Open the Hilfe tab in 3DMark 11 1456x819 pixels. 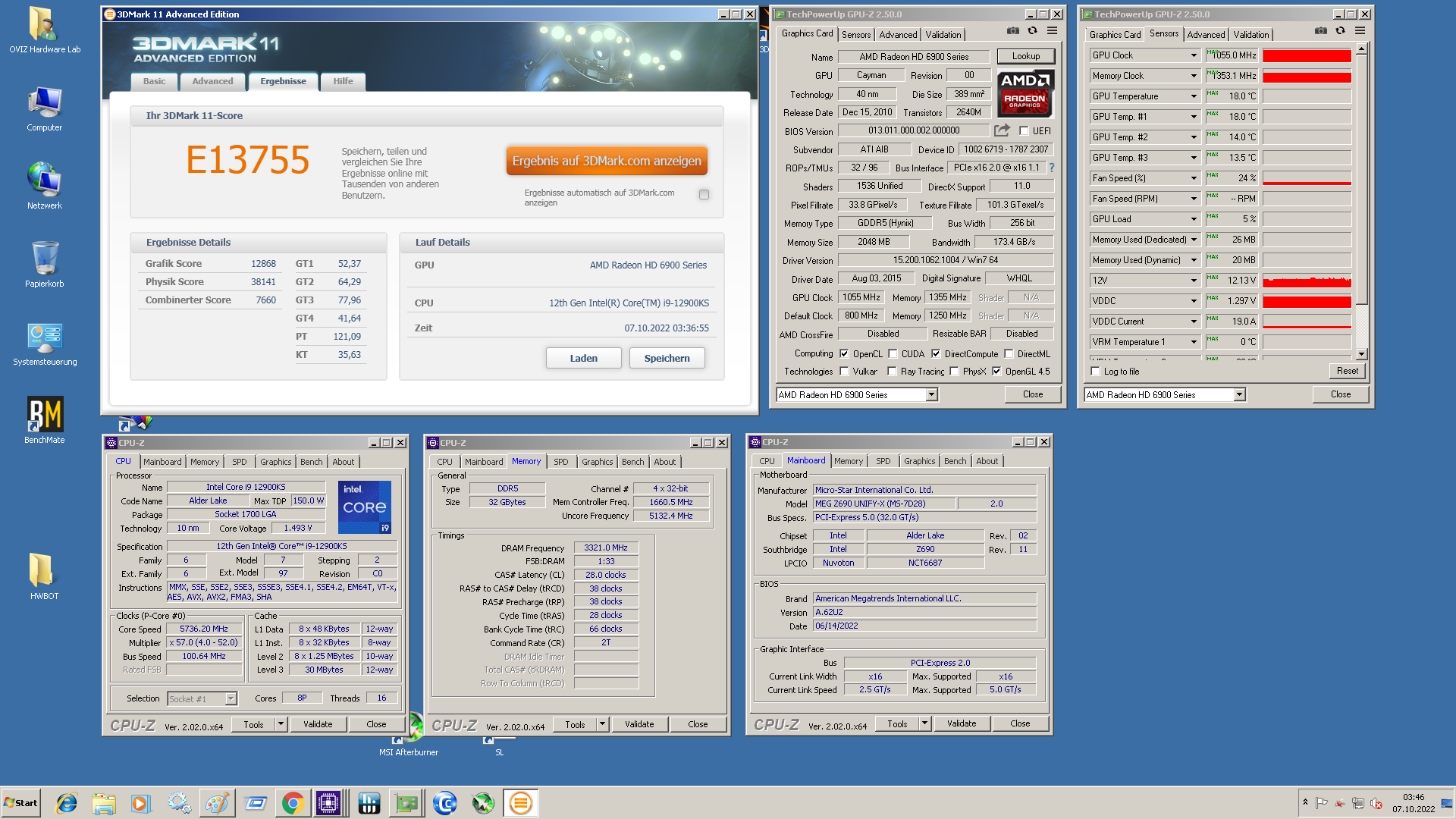click(x=343, y=82)
